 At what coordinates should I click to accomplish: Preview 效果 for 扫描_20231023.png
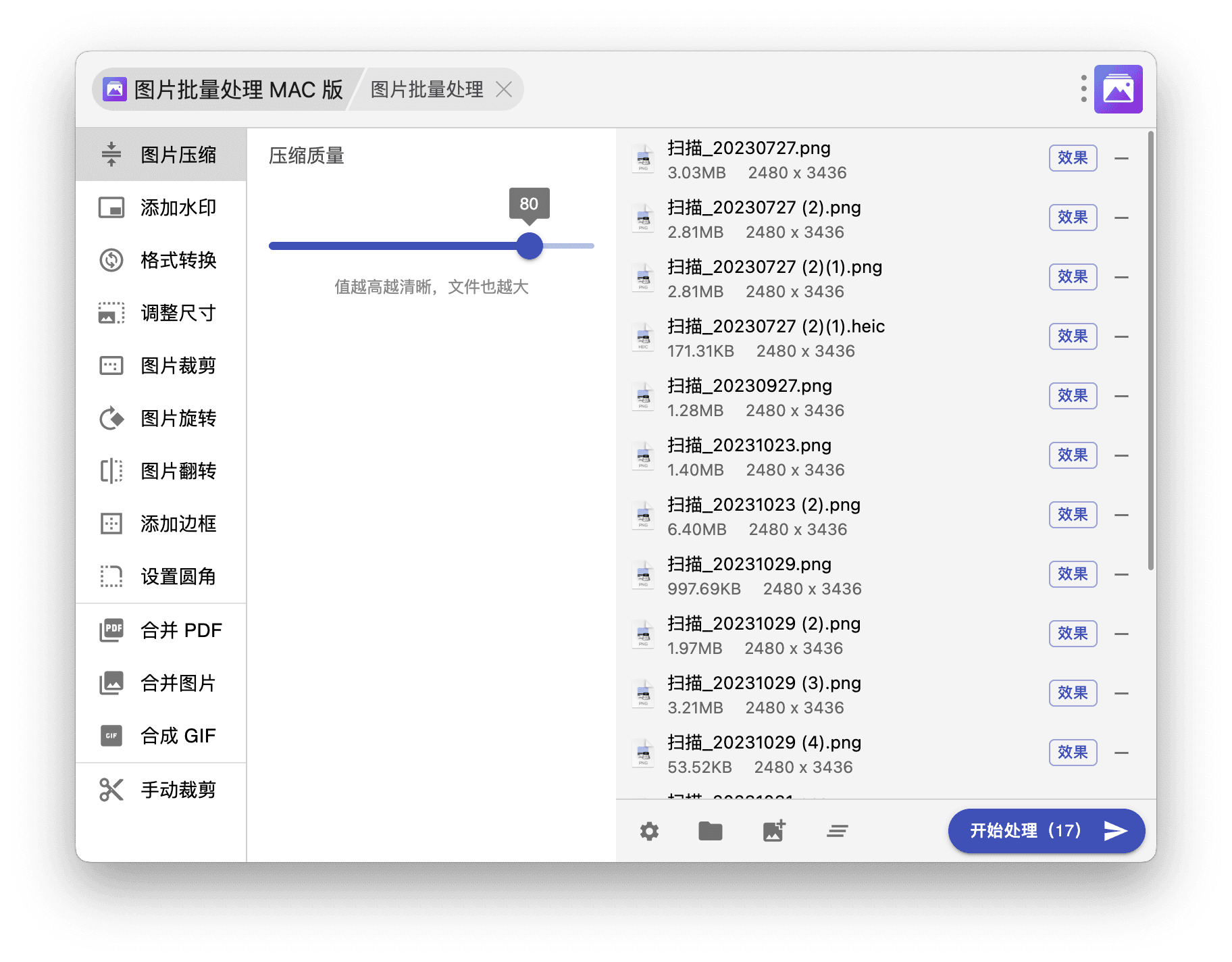[1073, 455]
